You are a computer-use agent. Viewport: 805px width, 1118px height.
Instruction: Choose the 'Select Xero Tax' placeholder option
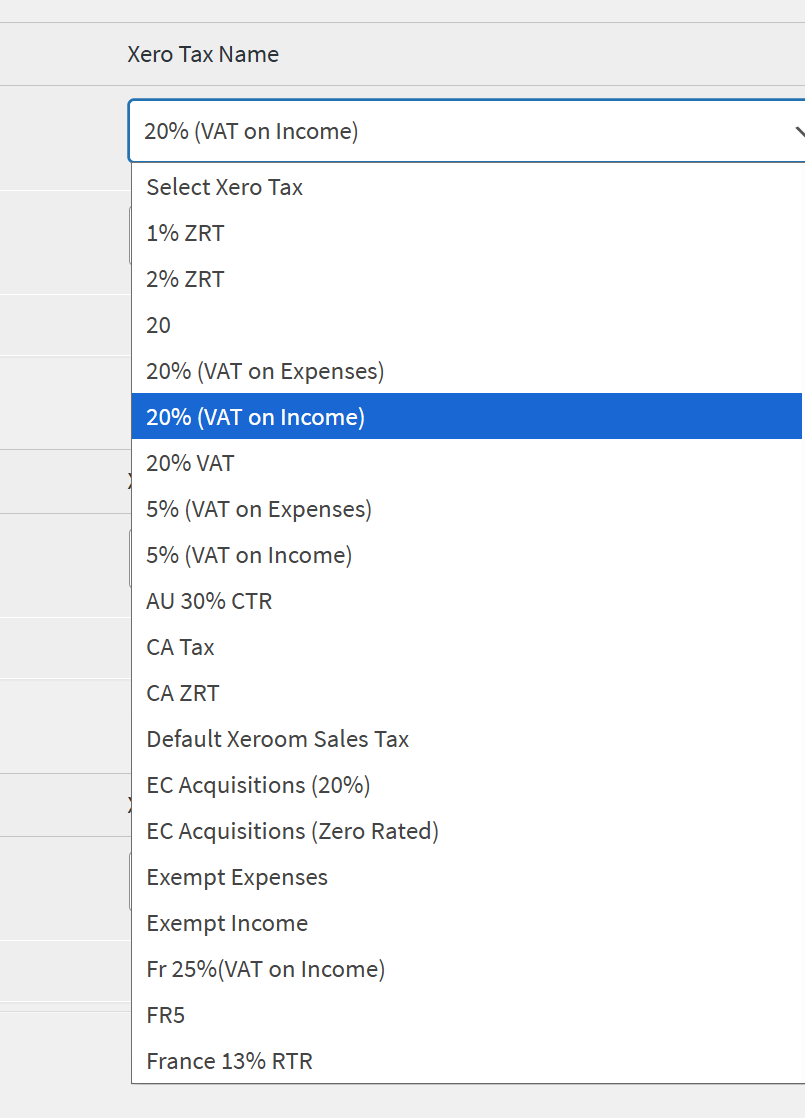point(225,187)
